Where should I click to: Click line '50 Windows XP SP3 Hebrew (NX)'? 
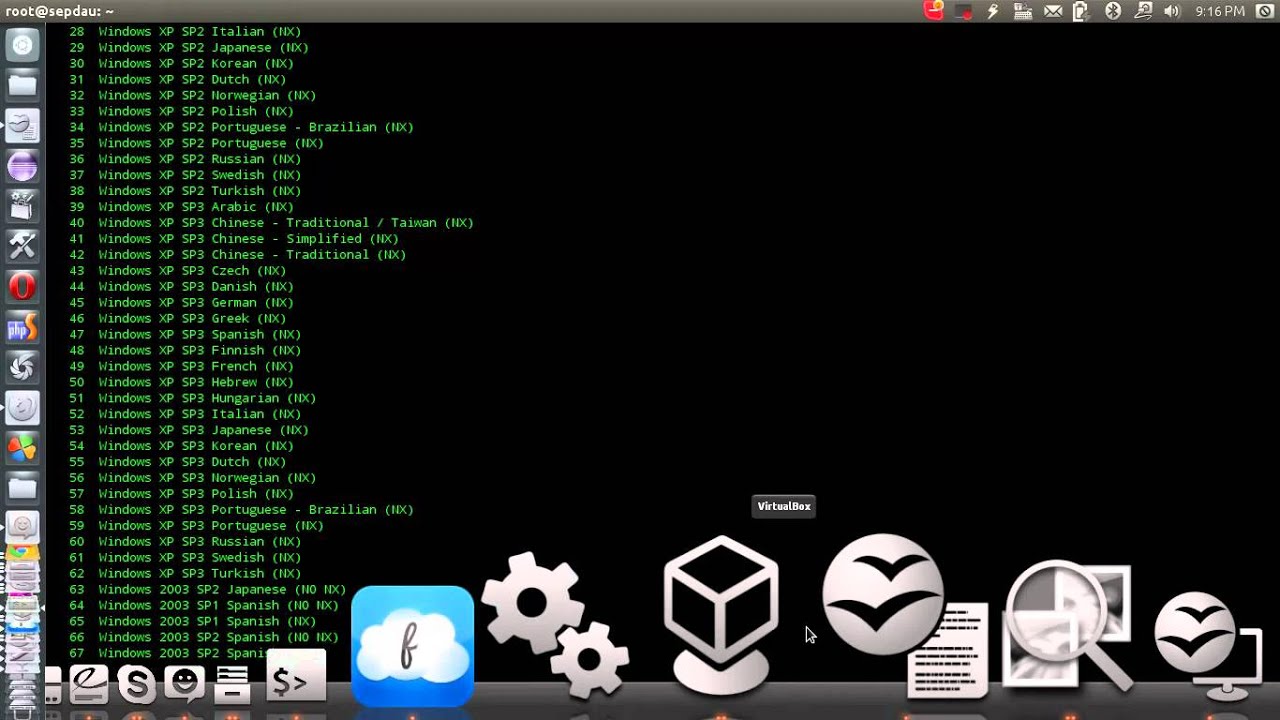181,383
